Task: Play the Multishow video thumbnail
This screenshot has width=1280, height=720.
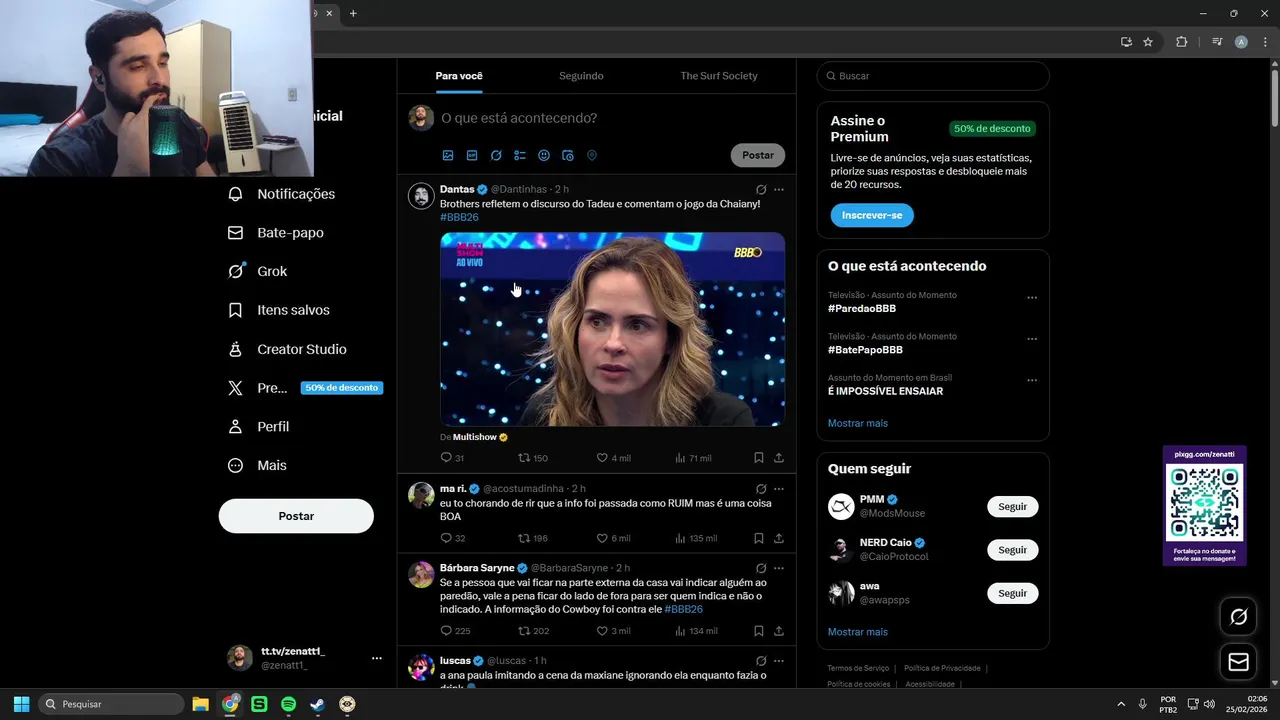Action: 612,329
